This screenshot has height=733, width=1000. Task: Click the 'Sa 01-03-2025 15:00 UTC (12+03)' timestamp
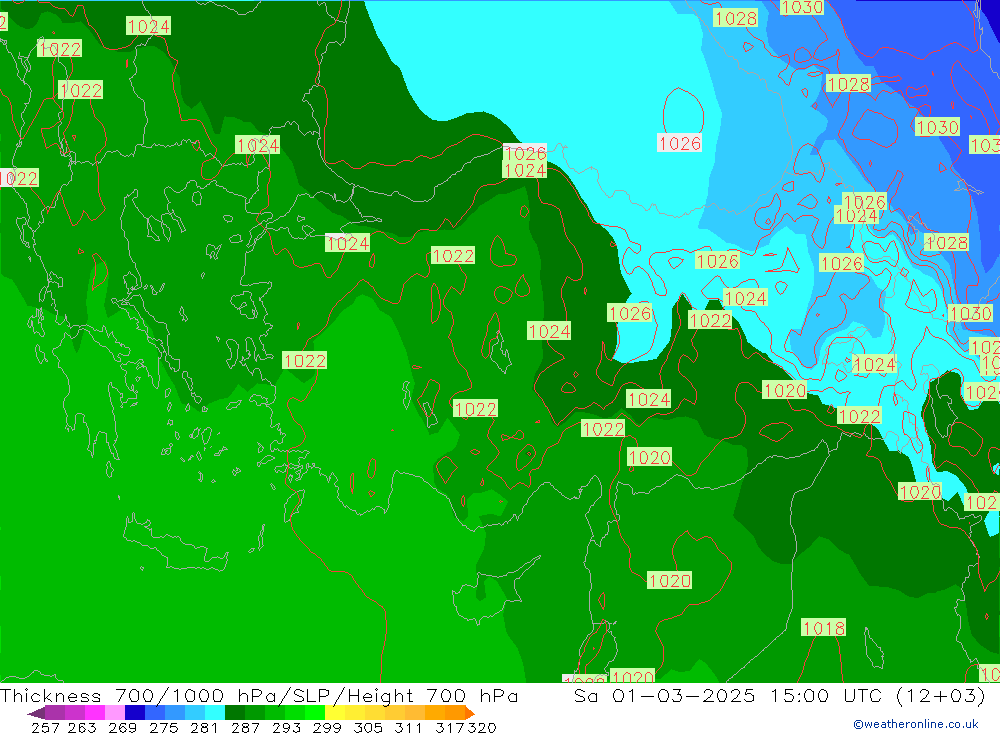(779, 695)
